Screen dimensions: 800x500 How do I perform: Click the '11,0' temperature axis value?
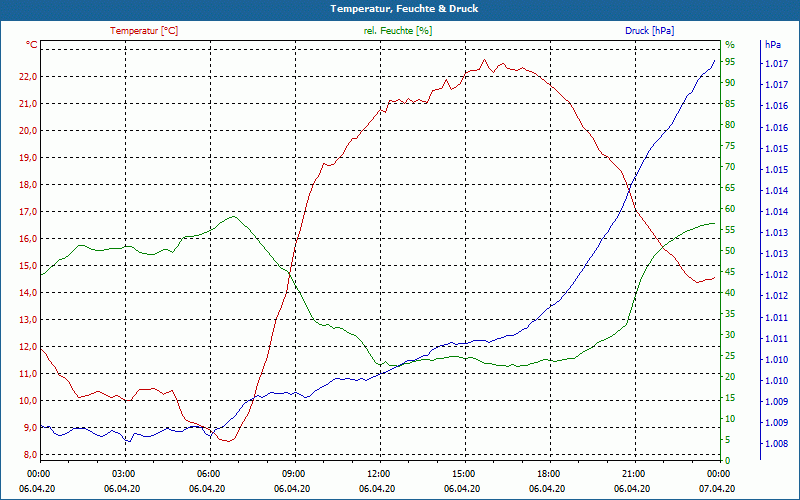28,374
